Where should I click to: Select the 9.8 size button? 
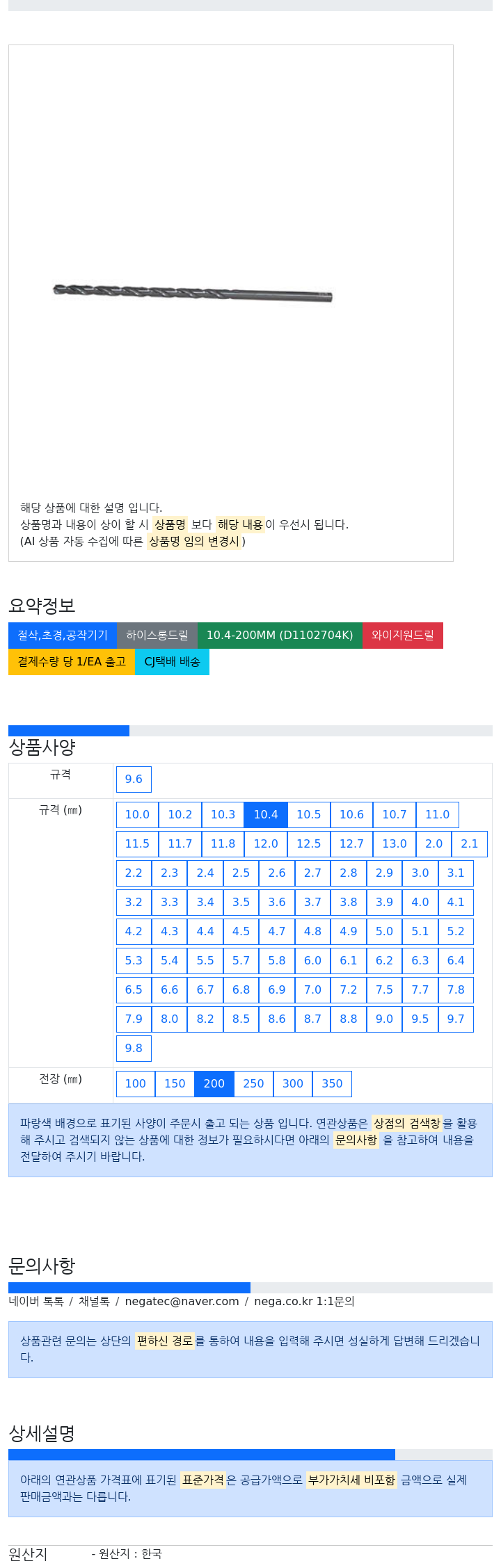134,1048
